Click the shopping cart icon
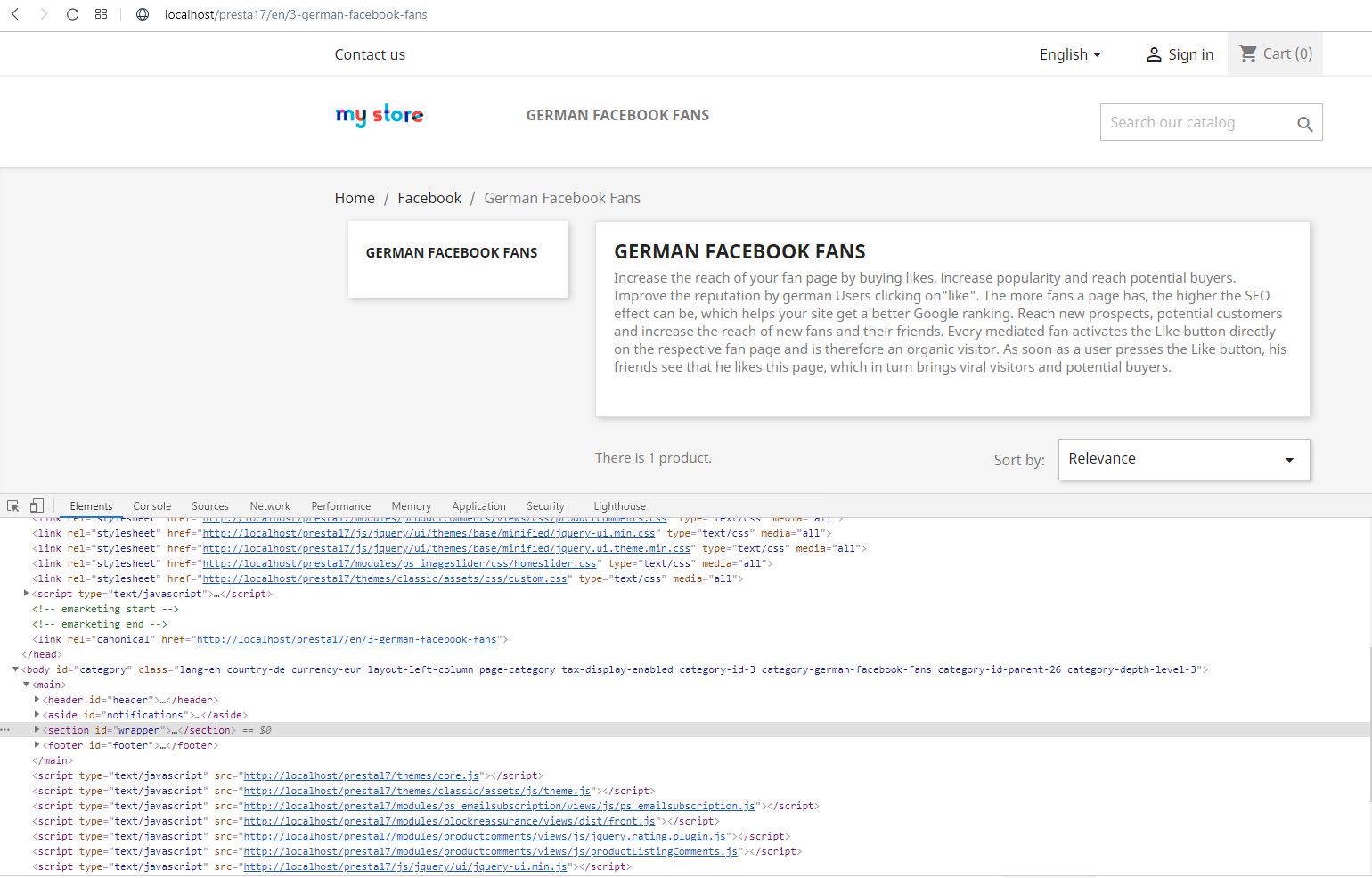 tap(1248, 53)
